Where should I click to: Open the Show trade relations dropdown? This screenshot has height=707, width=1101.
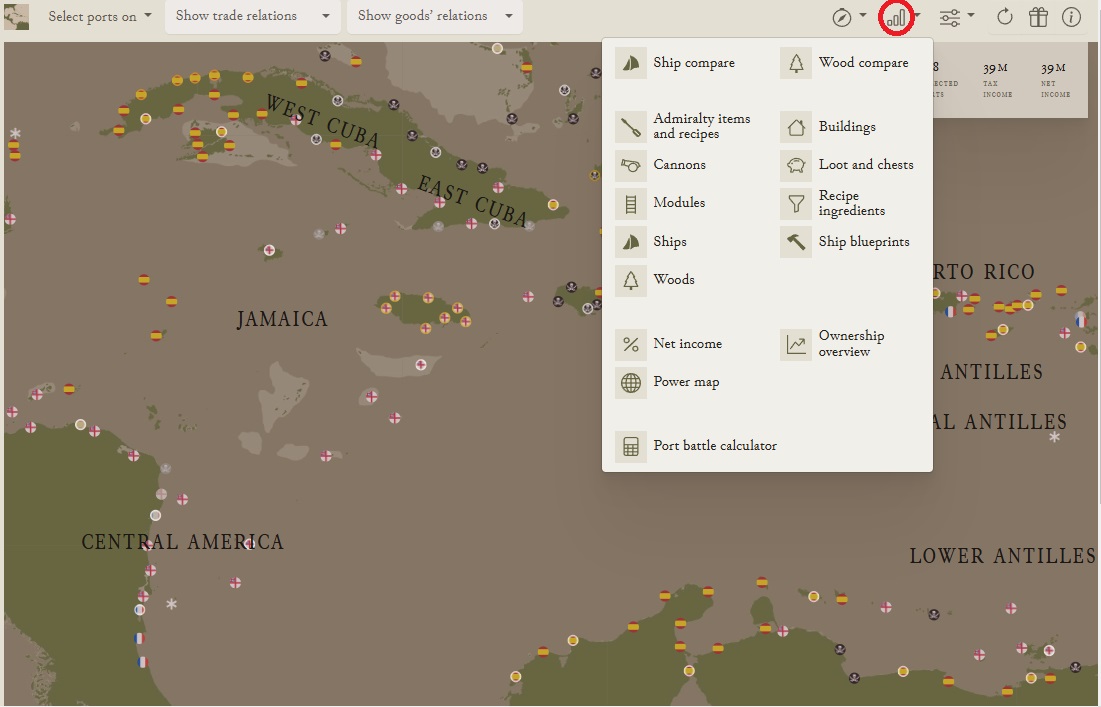point(251,16)
